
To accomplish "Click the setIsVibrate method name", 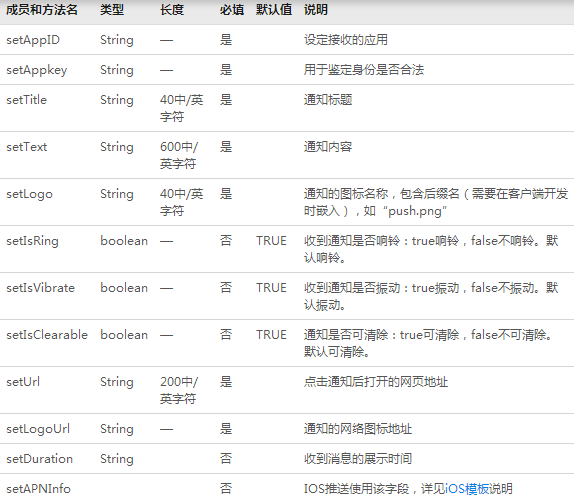I will (x=40, y=288).
